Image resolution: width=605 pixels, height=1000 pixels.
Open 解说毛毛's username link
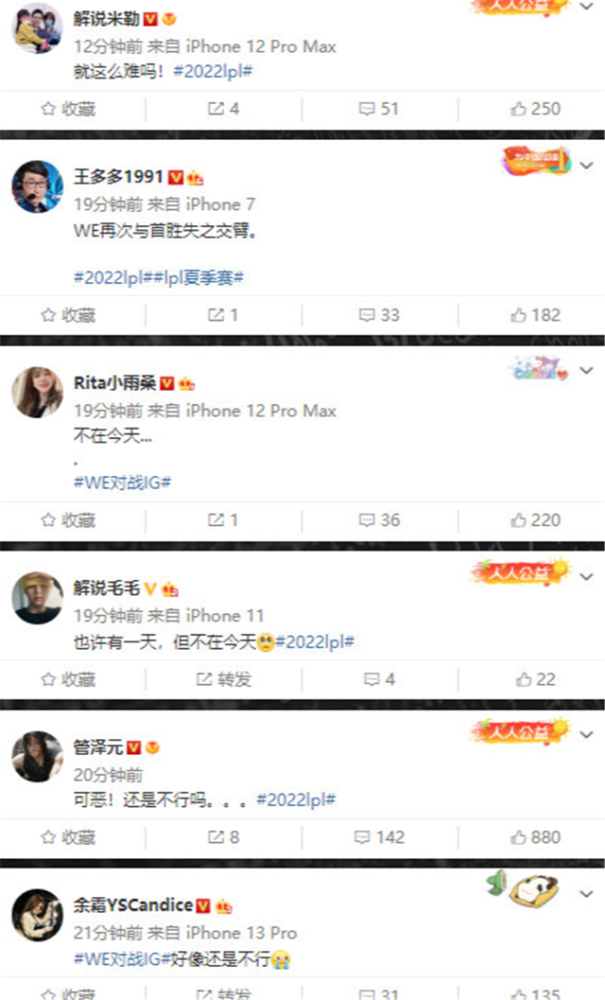tap(106, 588)
